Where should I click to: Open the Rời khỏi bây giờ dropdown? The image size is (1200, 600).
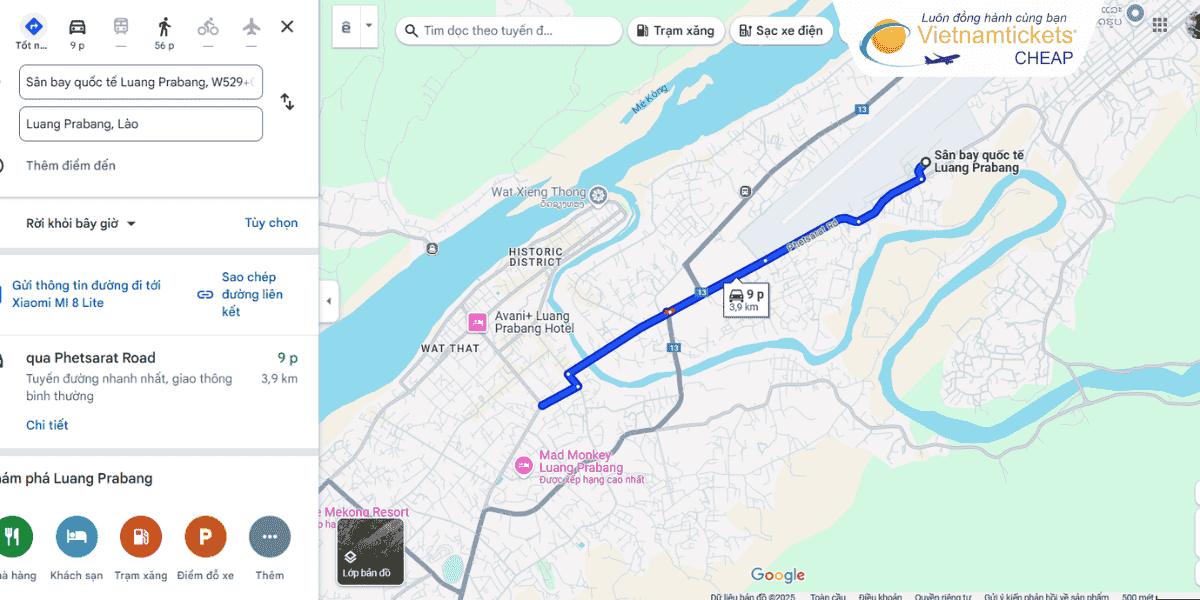click(x=81, y=223)
